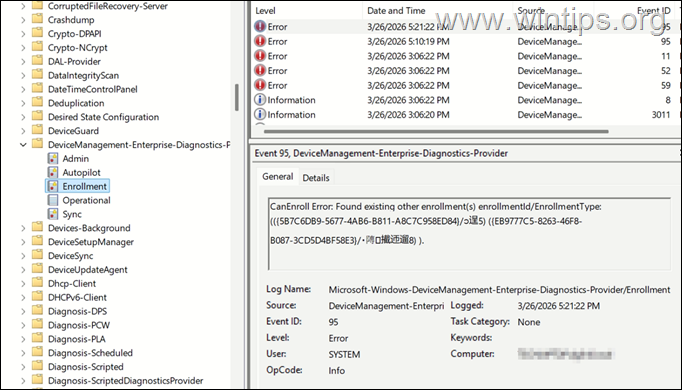Select the Diagnosis-ScriptedDiagnosticsProvider folder

pos(125,381)
